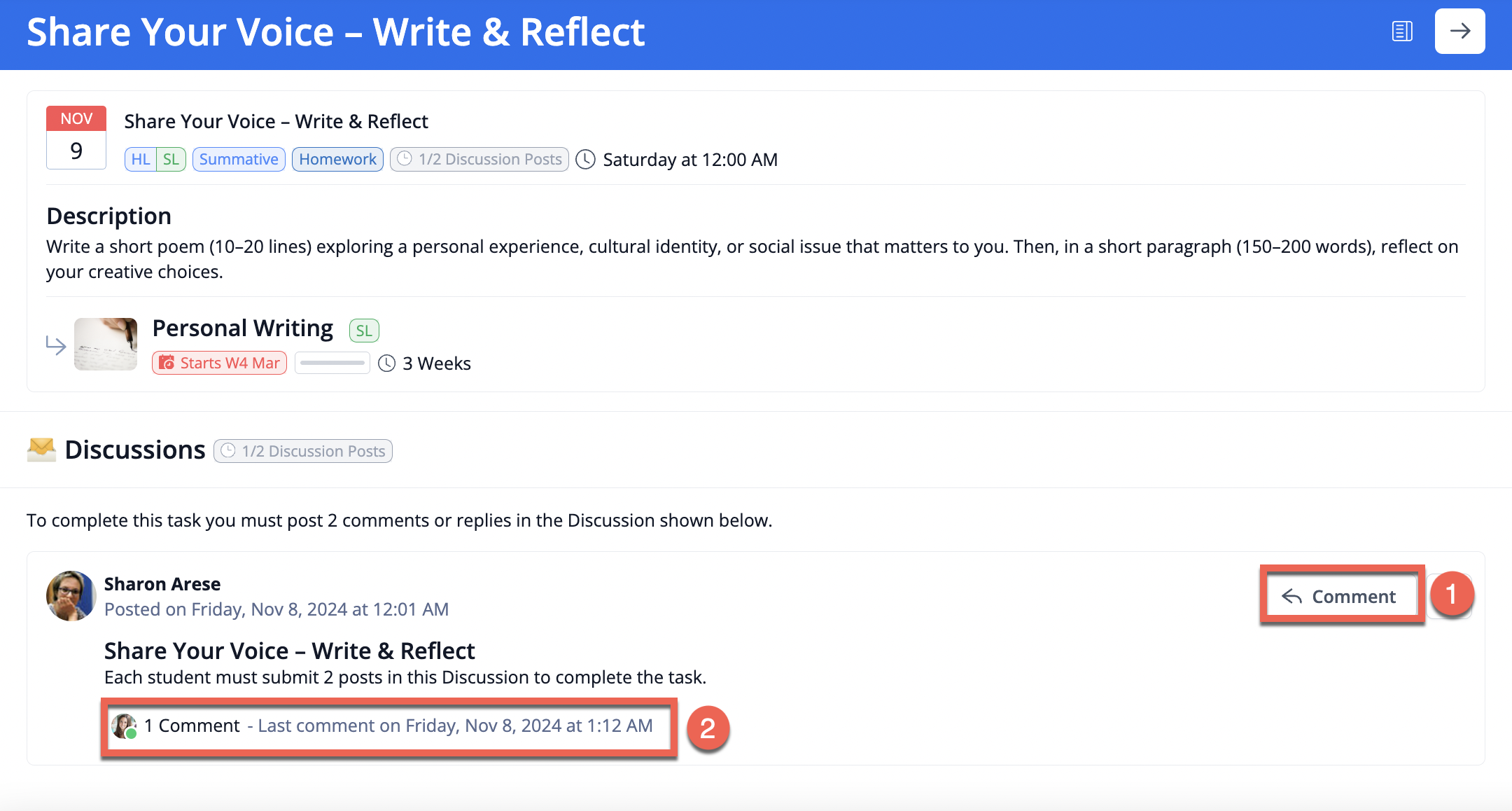This screenshot has width=1512, height=811.
Task: Open the Personal Writing unit thumbnail
Action: click(x=106, y=344)
